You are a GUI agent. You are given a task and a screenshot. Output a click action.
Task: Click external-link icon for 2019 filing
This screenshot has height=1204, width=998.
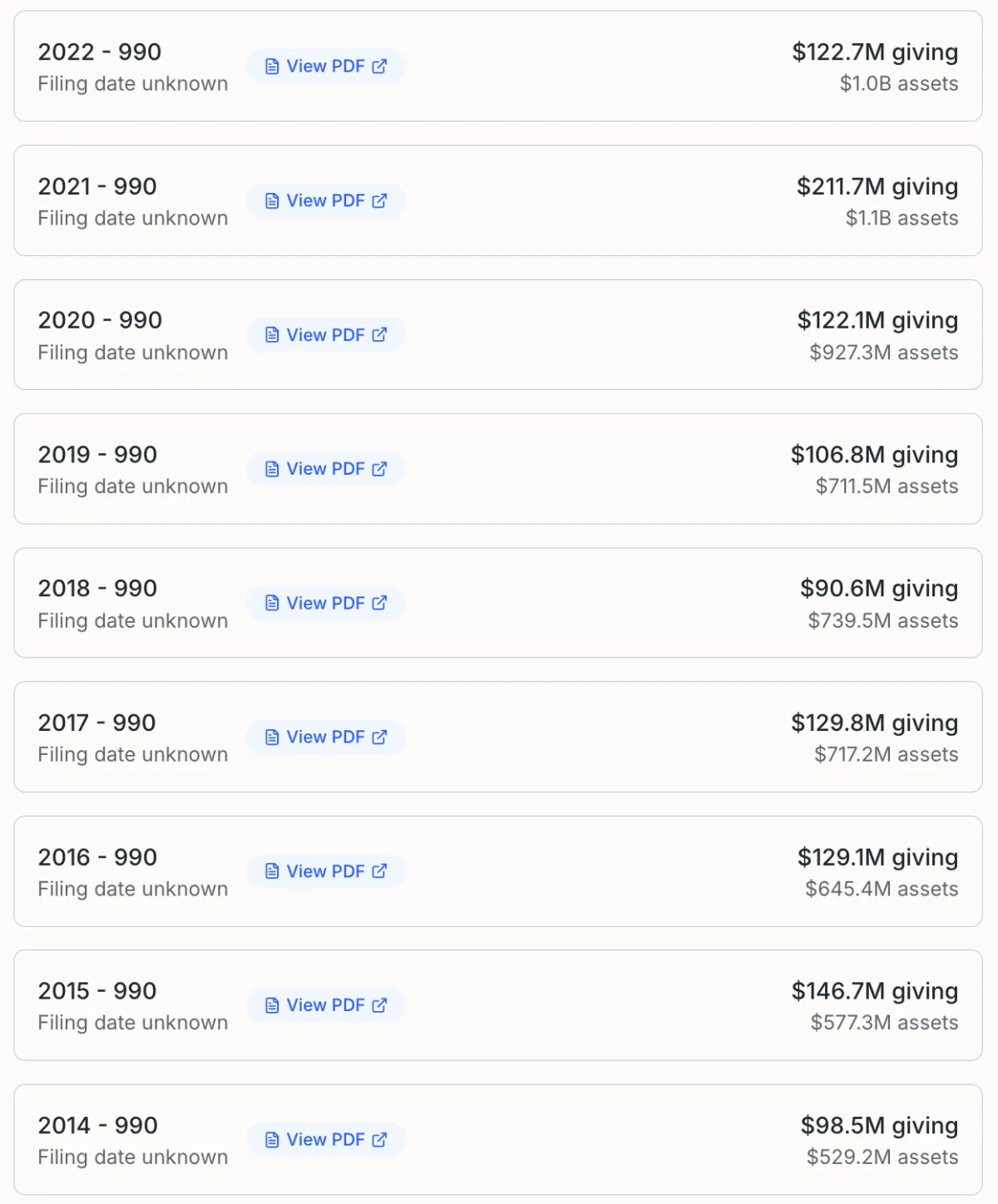pos(380,469)
